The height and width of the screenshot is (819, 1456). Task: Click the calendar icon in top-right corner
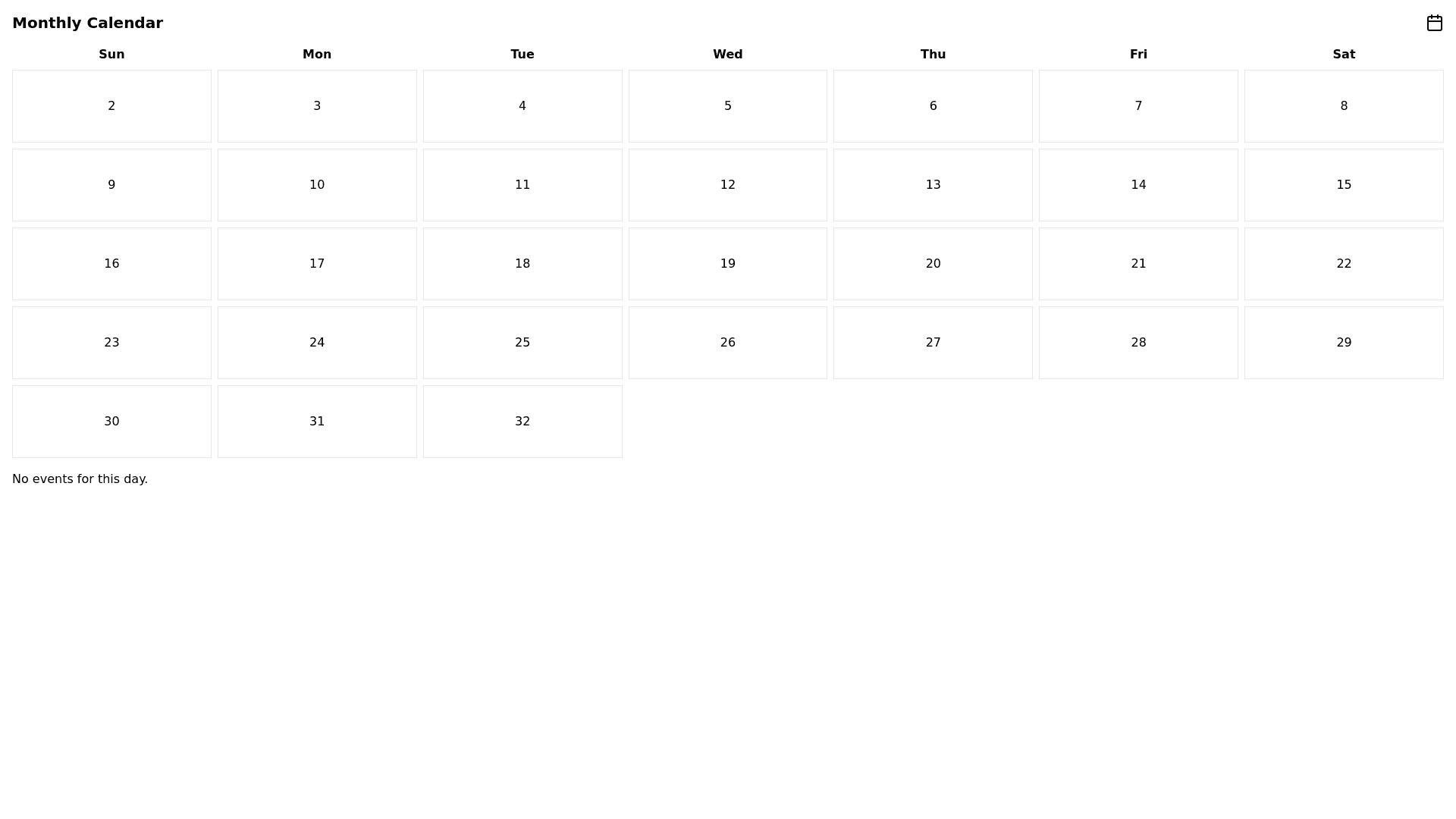tap(1434, 23)
